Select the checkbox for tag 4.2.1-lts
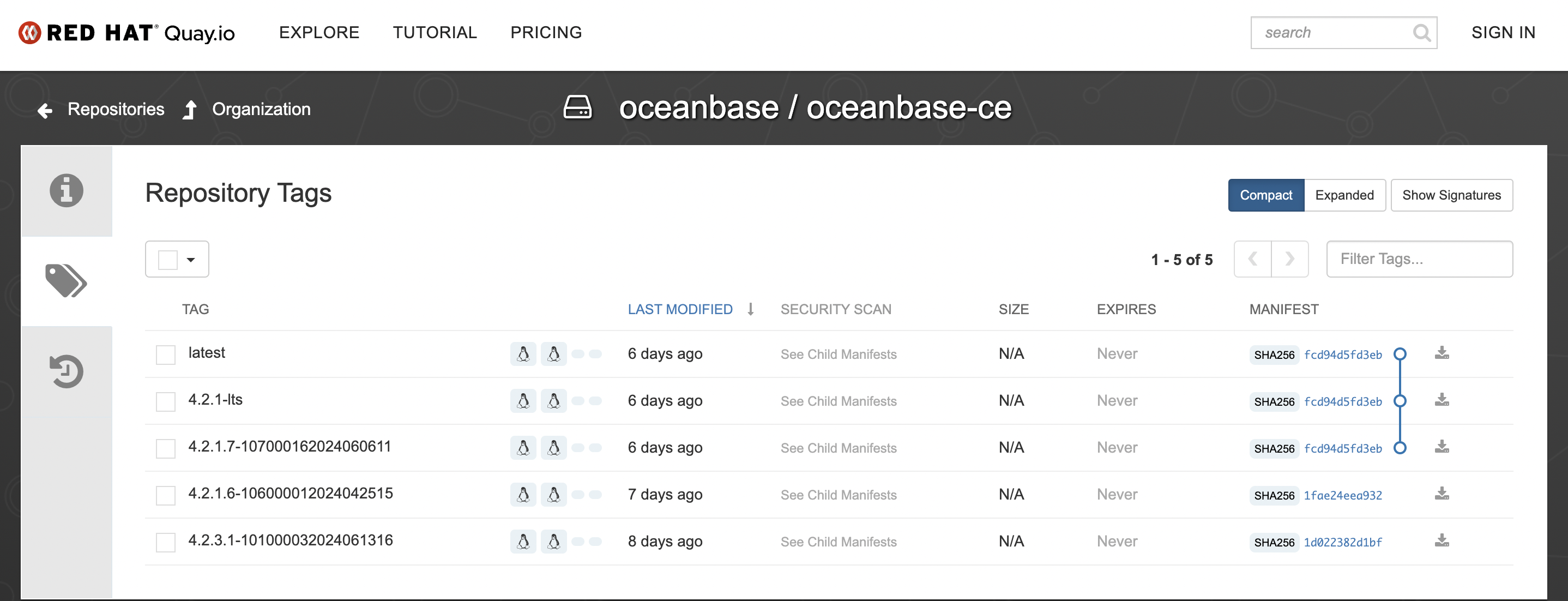 click(166, 401)
